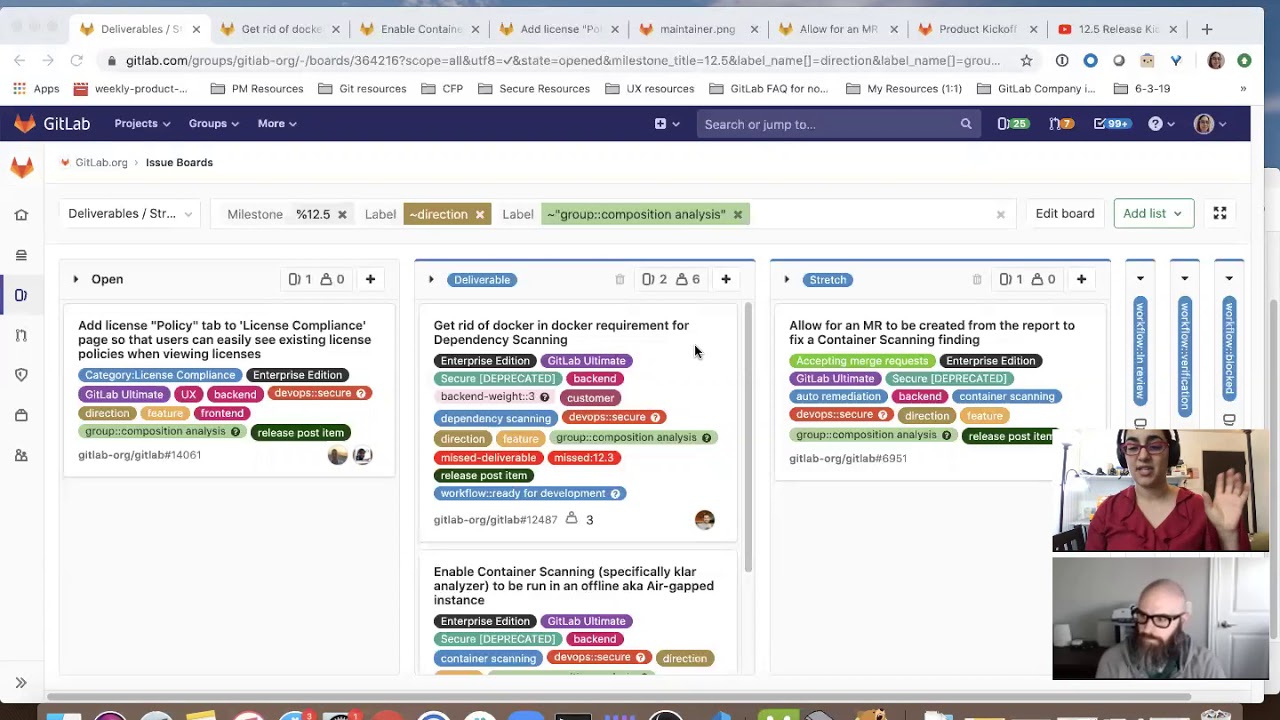
Task: Clear all filters in search bar
Action: [x=1000, y=214]
